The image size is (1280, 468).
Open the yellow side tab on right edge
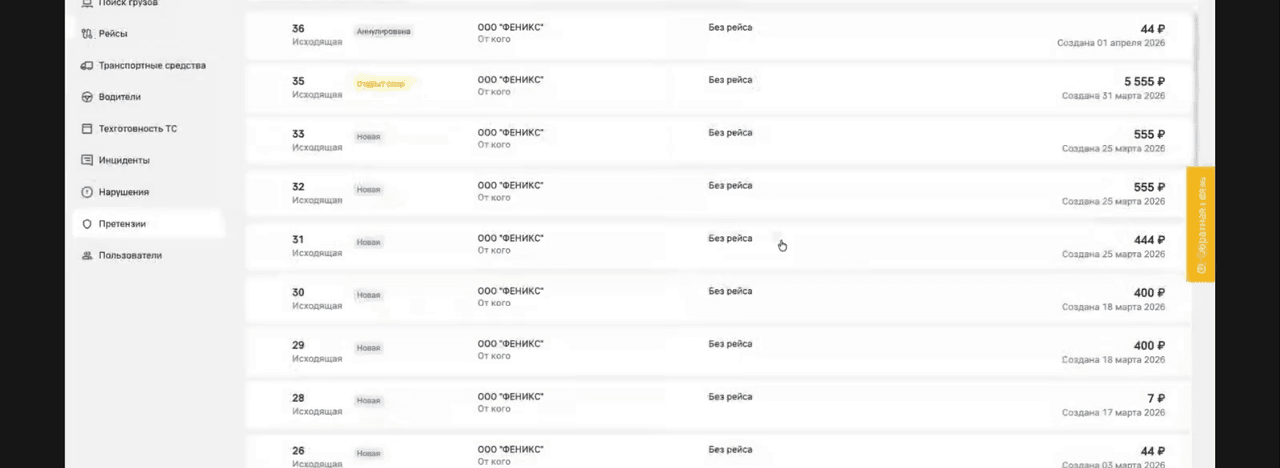pyautogui.click(x=1200, y=224)
